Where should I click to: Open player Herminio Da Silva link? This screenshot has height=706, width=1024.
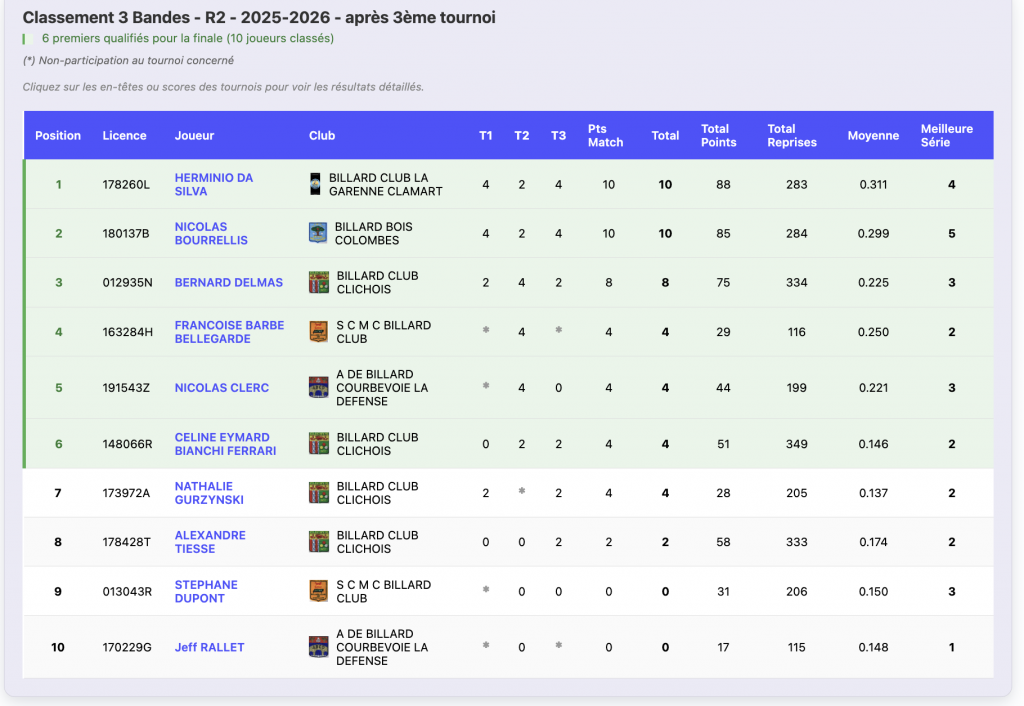coord(214,184)
